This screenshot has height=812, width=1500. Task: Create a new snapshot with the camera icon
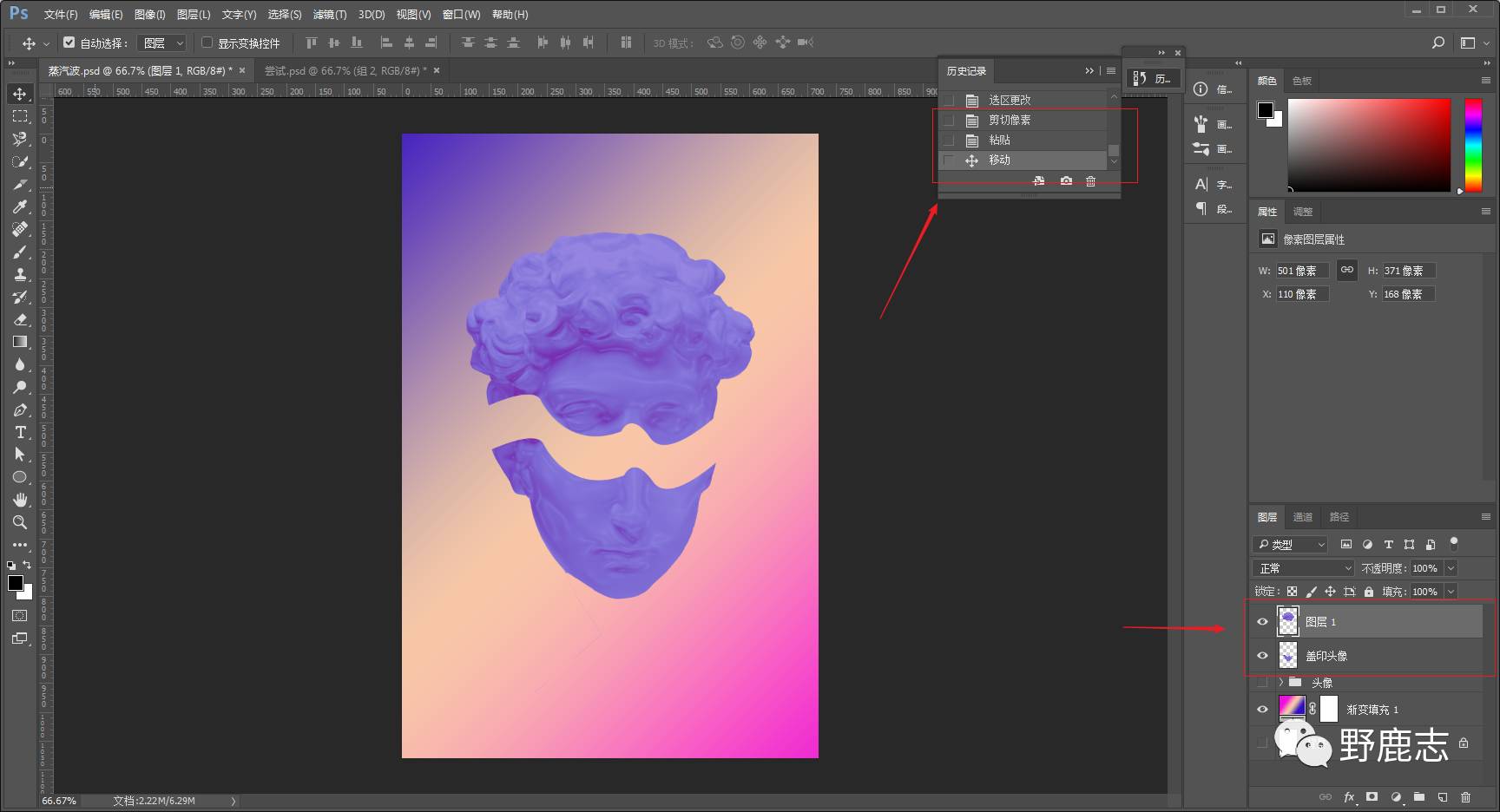[x=1066, y=181]
